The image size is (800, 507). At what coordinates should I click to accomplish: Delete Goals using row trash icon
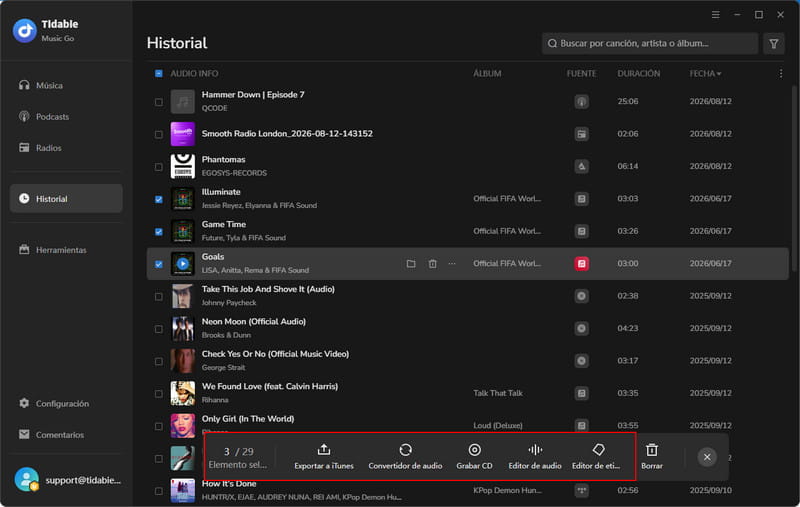(x=432, y=264)
